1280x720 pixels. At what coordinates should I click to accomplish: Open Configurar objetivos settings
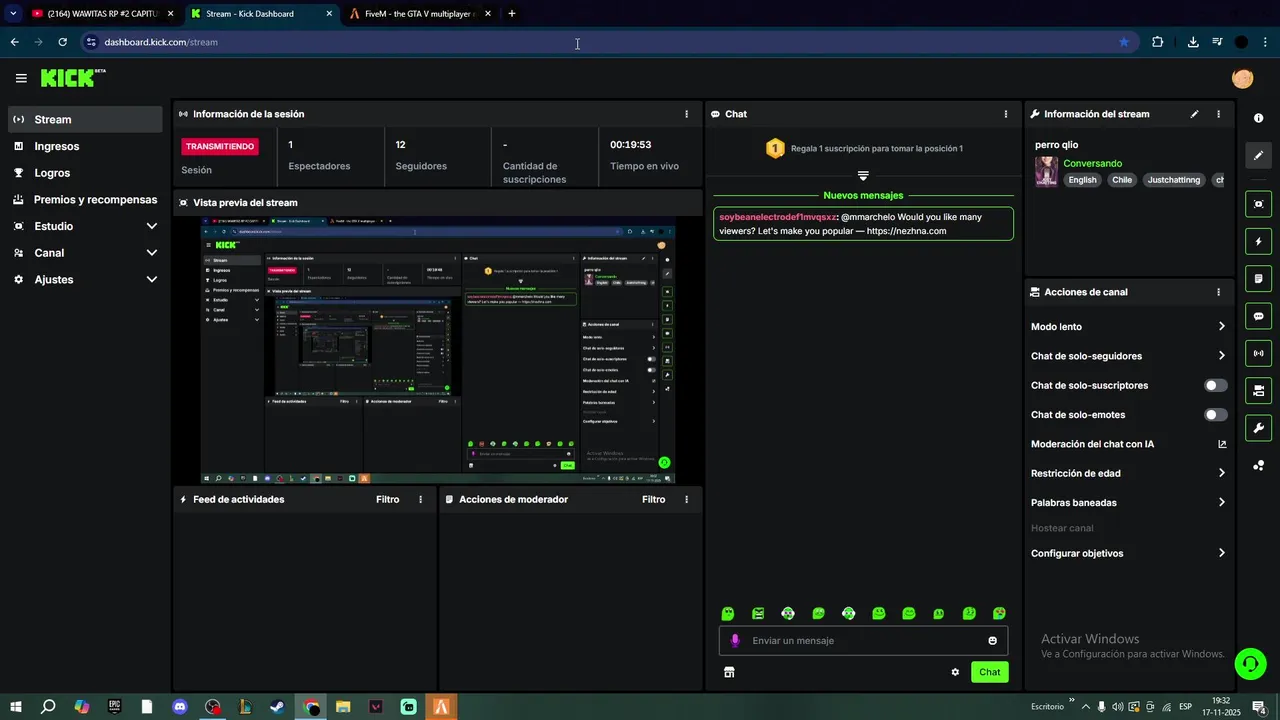pyautogui.click(x=1129, y=553)
